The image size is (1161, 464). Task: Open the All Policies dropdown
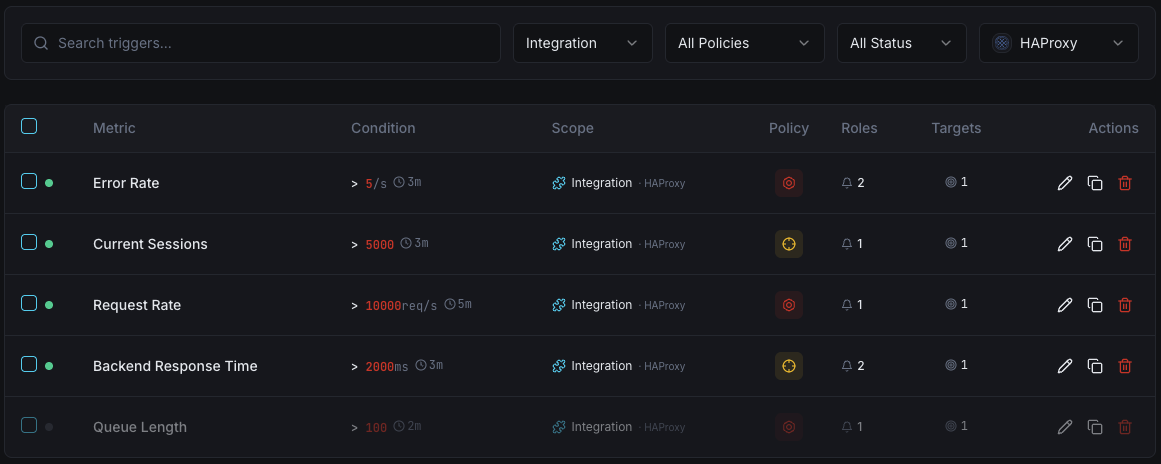[745, 43]
